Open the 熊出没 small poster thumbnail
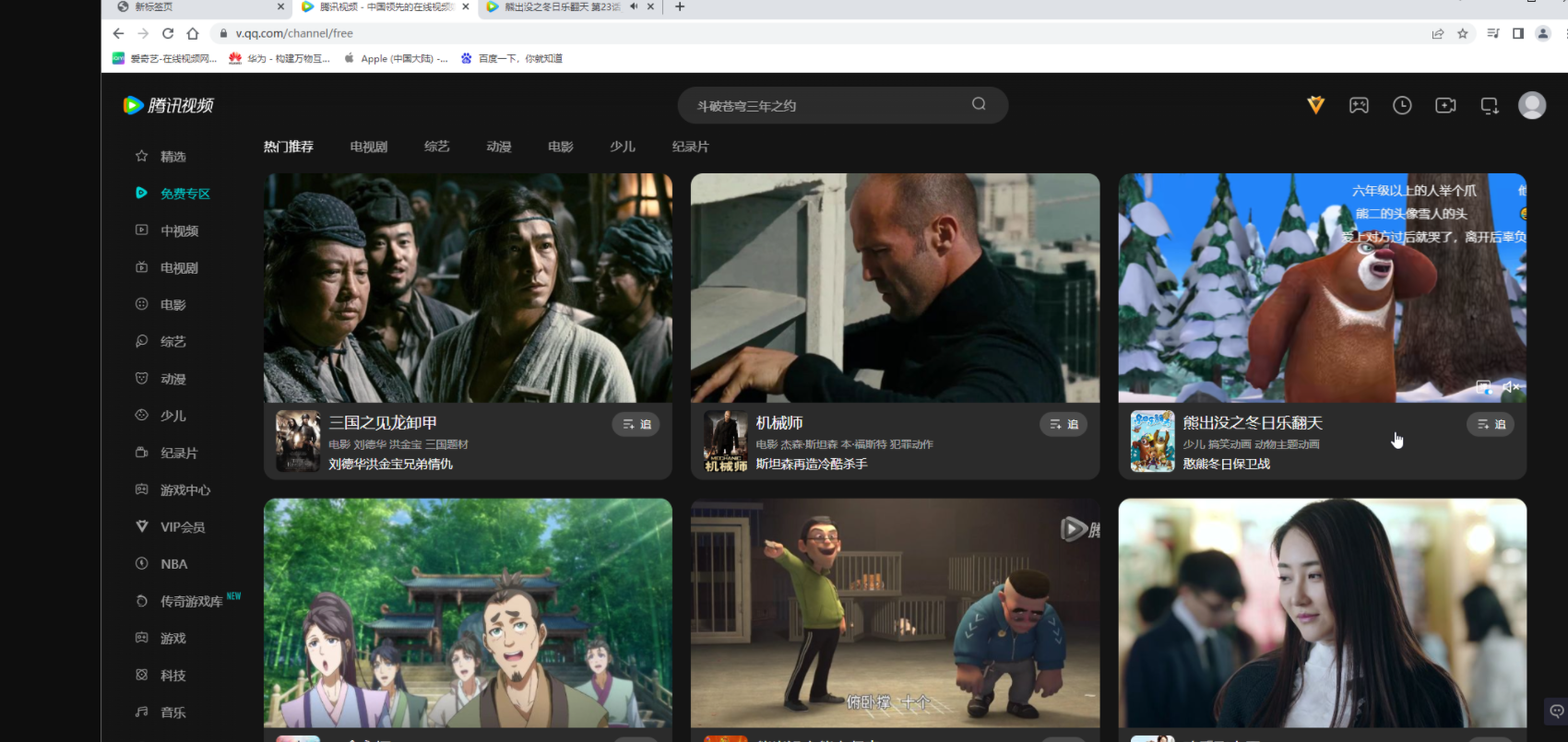Viewport: 1568px width, 742px height. point(1153,442)
